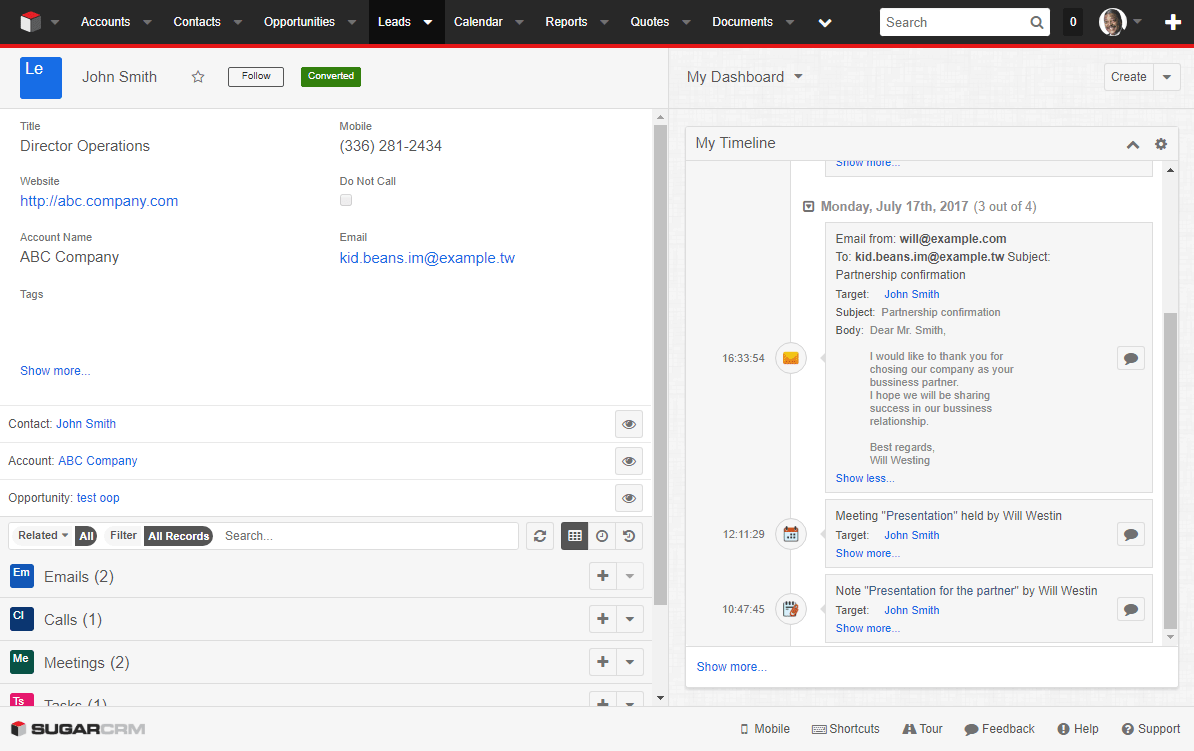The image size is (1194, 751).
Task: Expand the Leads menu dropdown arrow
Action: 428,22
